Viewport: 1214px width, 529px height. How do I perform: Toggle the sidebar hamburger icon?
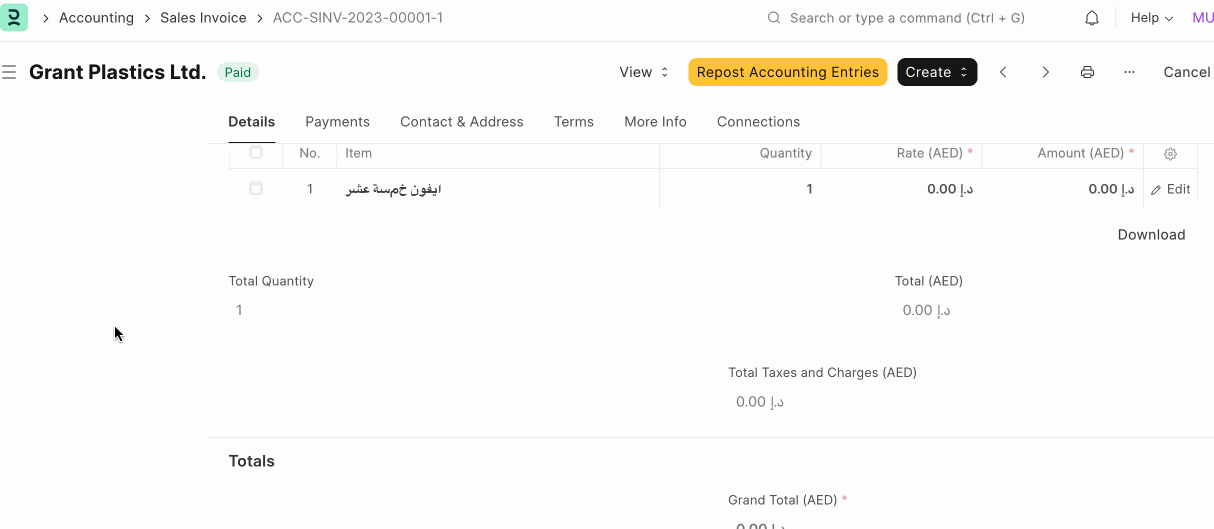9,72
